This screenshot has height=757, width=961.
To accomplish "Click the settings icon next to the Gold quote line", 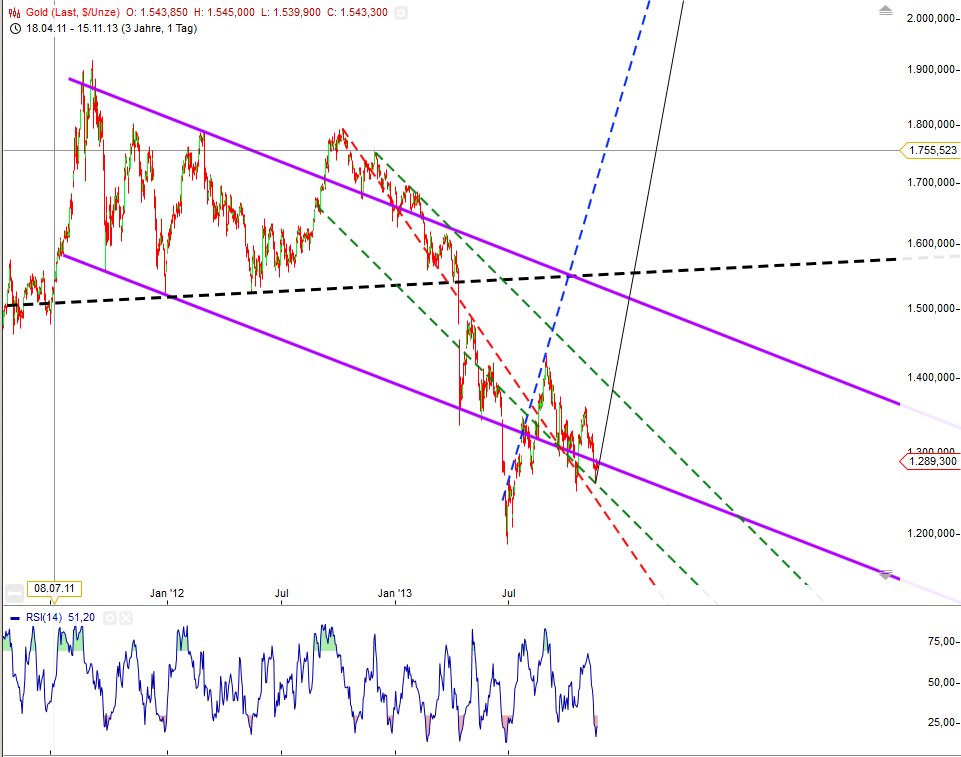I will (x=401, y=13).
